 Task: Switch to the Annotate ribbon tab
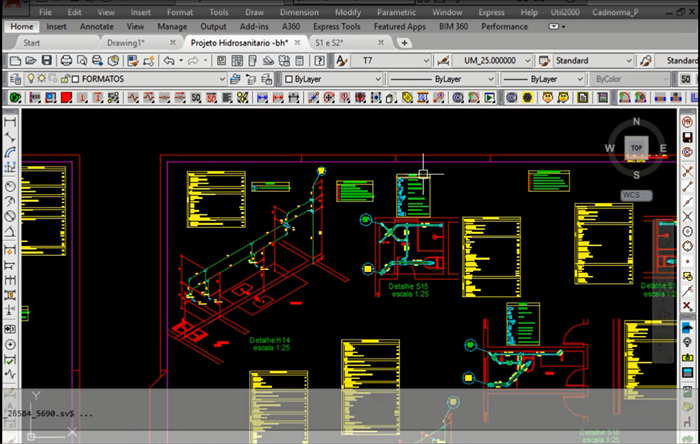(96, 27)
